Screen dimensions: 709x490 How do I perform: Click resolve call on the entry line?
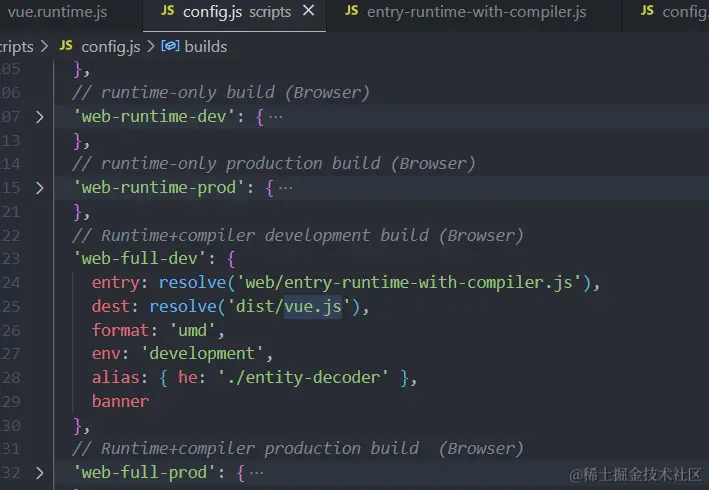pyautogui.click(x=192, y=283)
